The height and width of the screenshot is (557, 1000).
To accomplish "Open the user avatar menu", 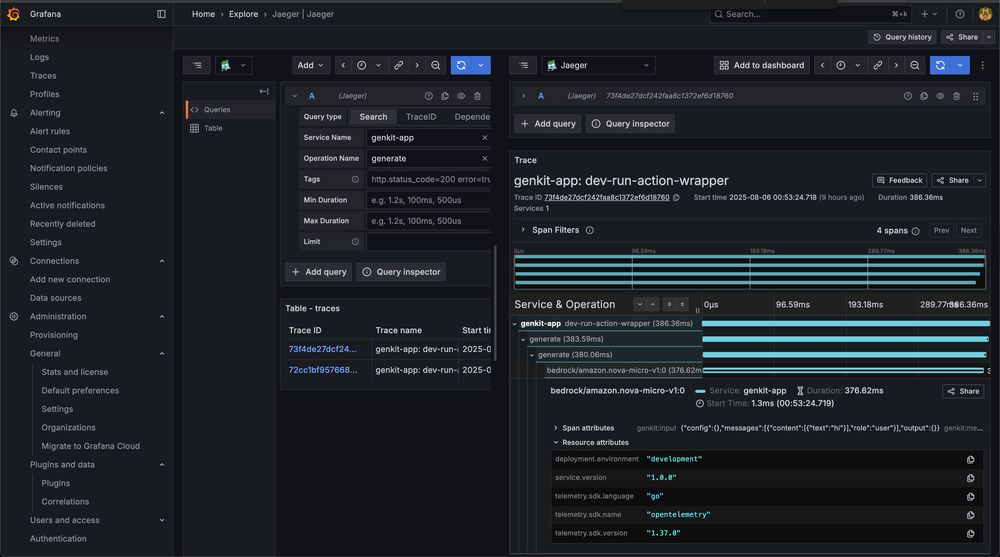I will click(x=985, y=14).
